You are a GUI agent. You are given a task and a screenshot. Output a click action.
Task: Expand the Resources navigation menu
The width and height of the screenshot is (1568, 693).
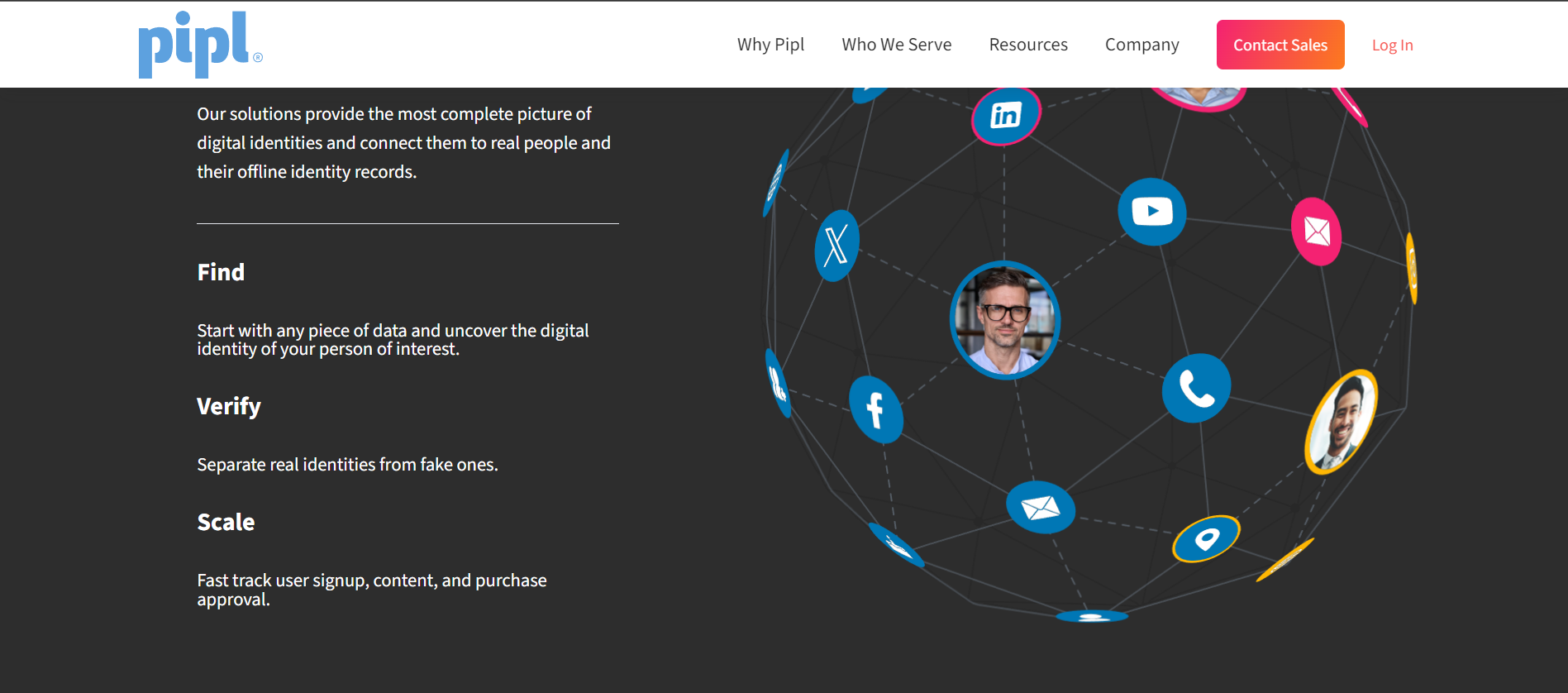click(x=1028, y=45)
